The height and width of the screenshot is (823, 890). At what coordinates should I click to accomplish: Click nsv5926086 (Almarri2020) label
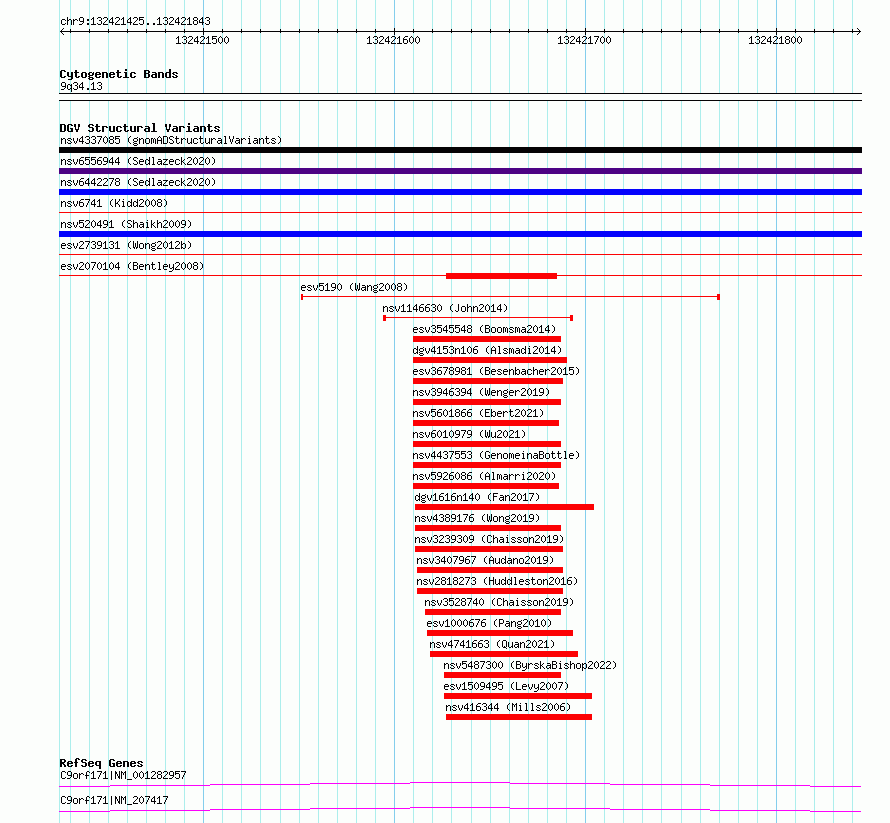484,476
